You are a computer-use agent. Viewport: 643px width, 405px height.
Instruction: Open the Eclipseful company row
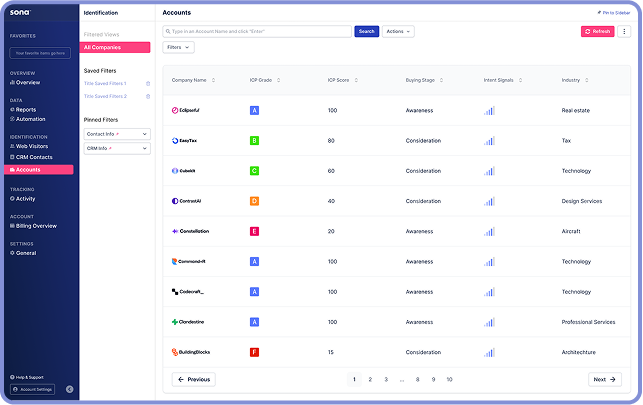(397, 110)
